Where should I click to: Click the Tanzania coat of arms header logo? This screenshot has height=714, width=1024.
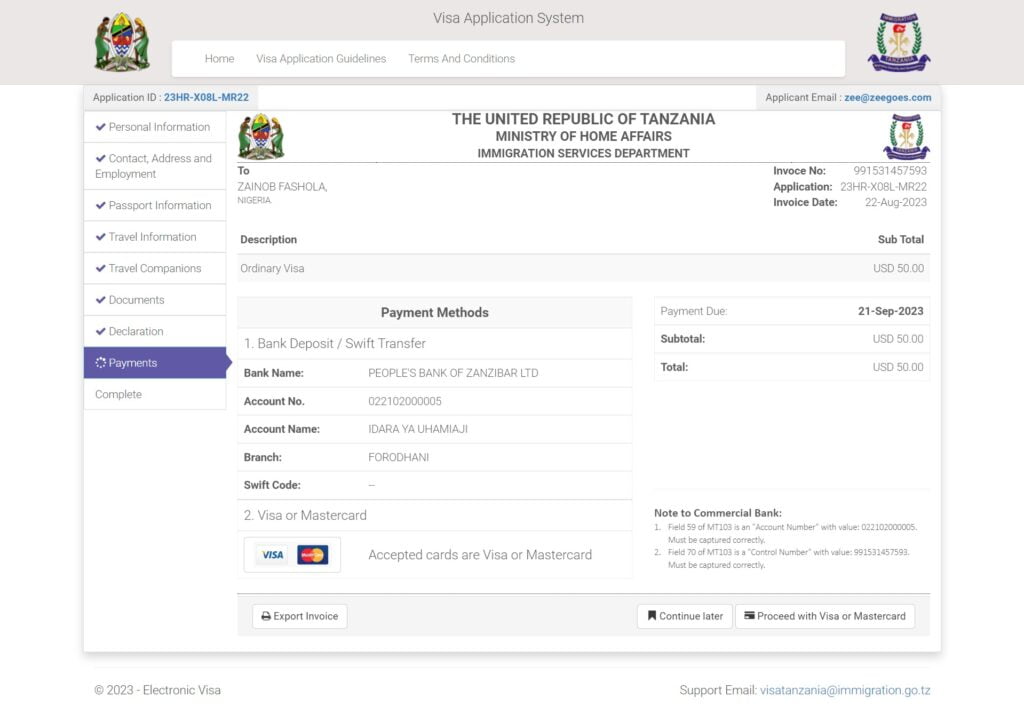coord(122,43)
